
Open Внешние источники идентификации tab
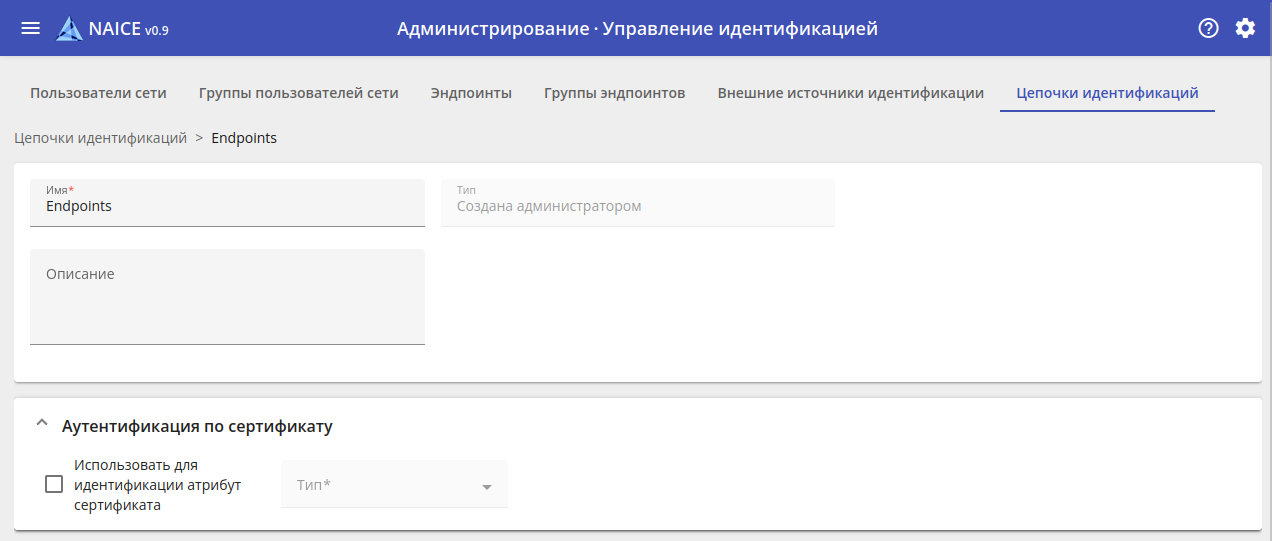point(850,93)
